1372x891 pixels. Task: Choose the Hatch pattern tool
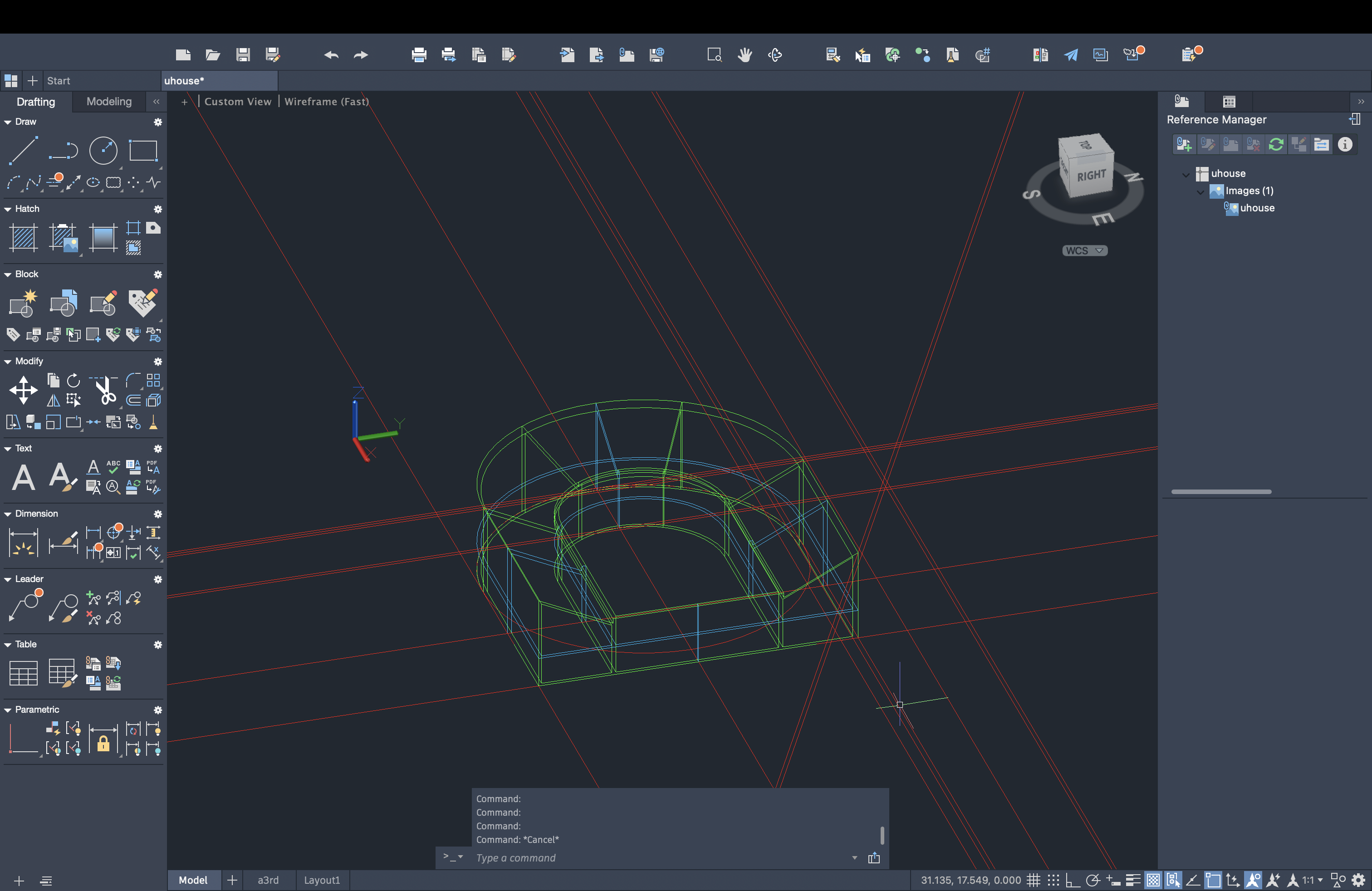23,237
